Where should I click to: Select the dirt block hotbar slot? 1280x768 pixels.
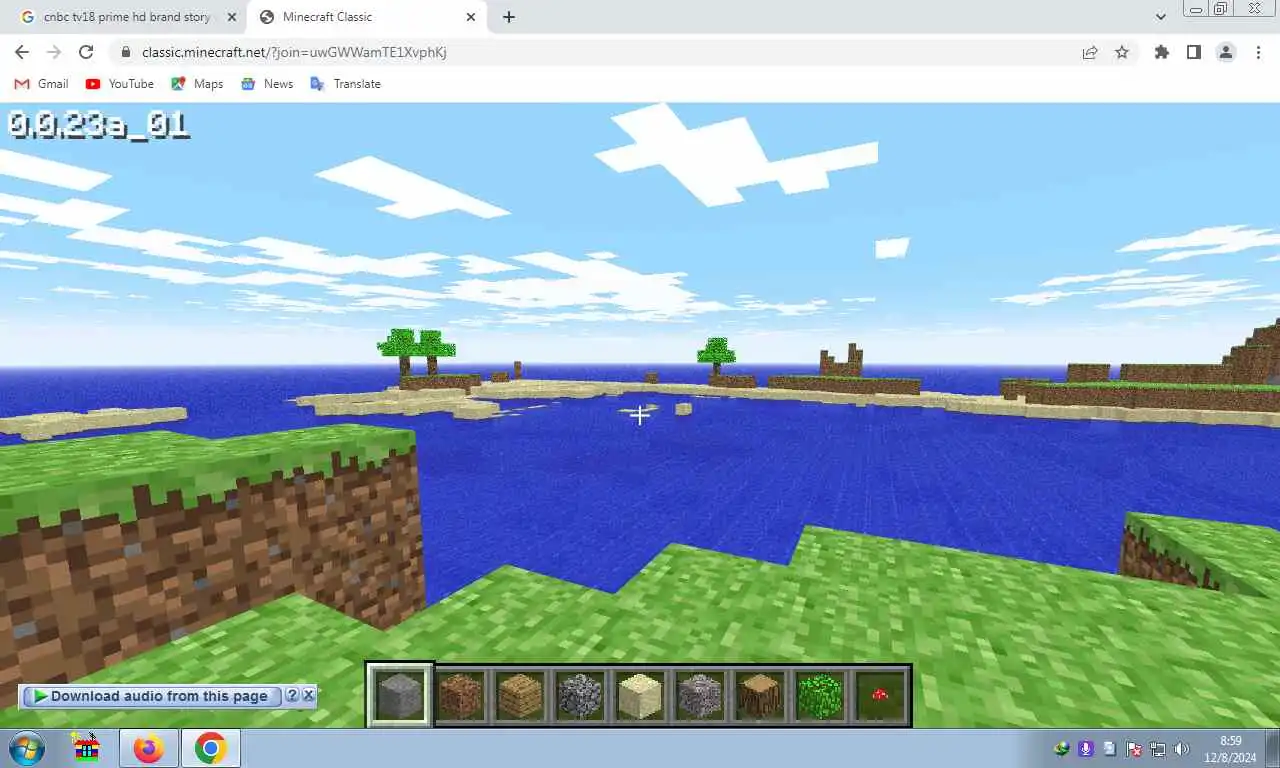(460, 695)
